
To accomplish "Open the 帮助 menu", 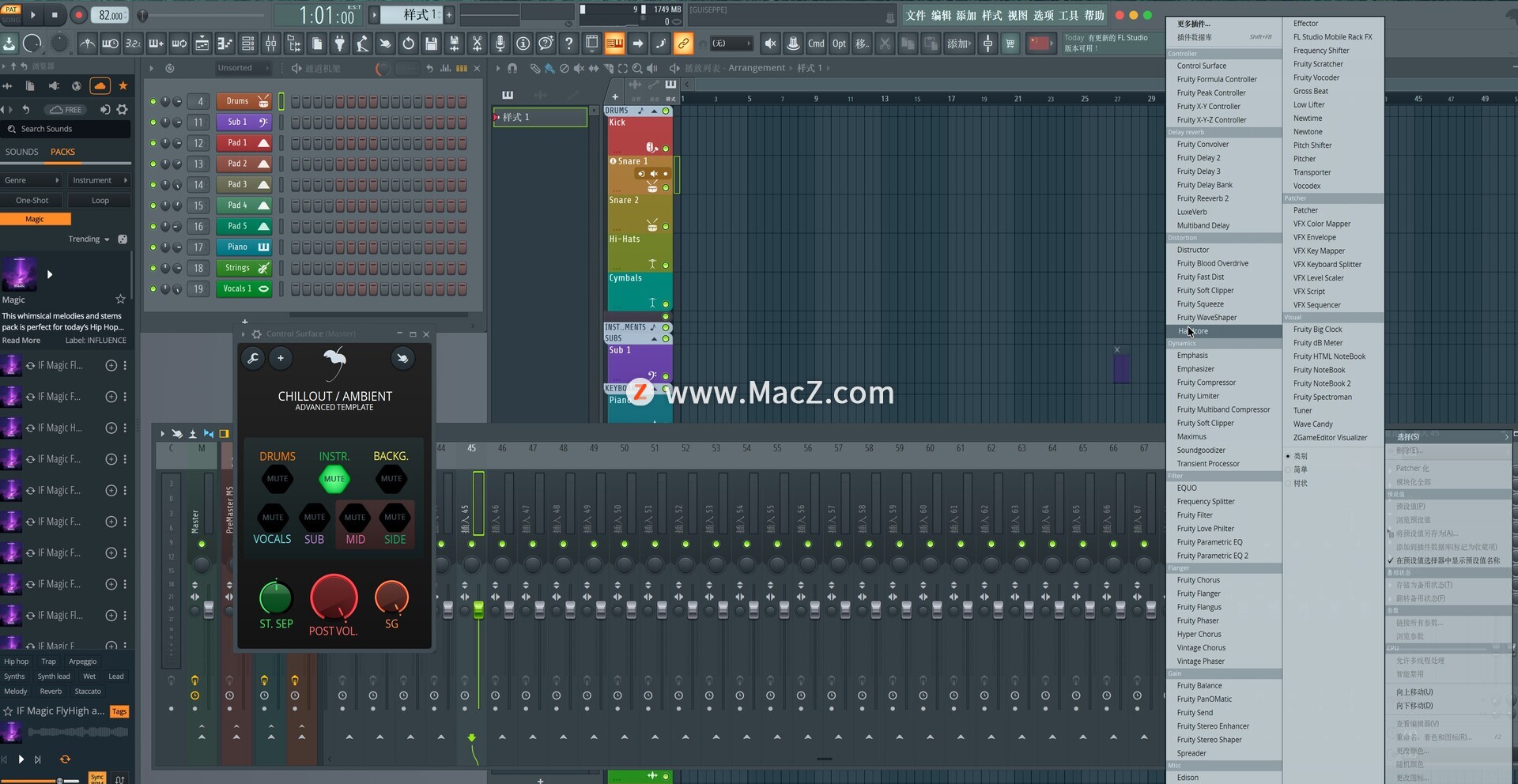I will [1094, 15].
